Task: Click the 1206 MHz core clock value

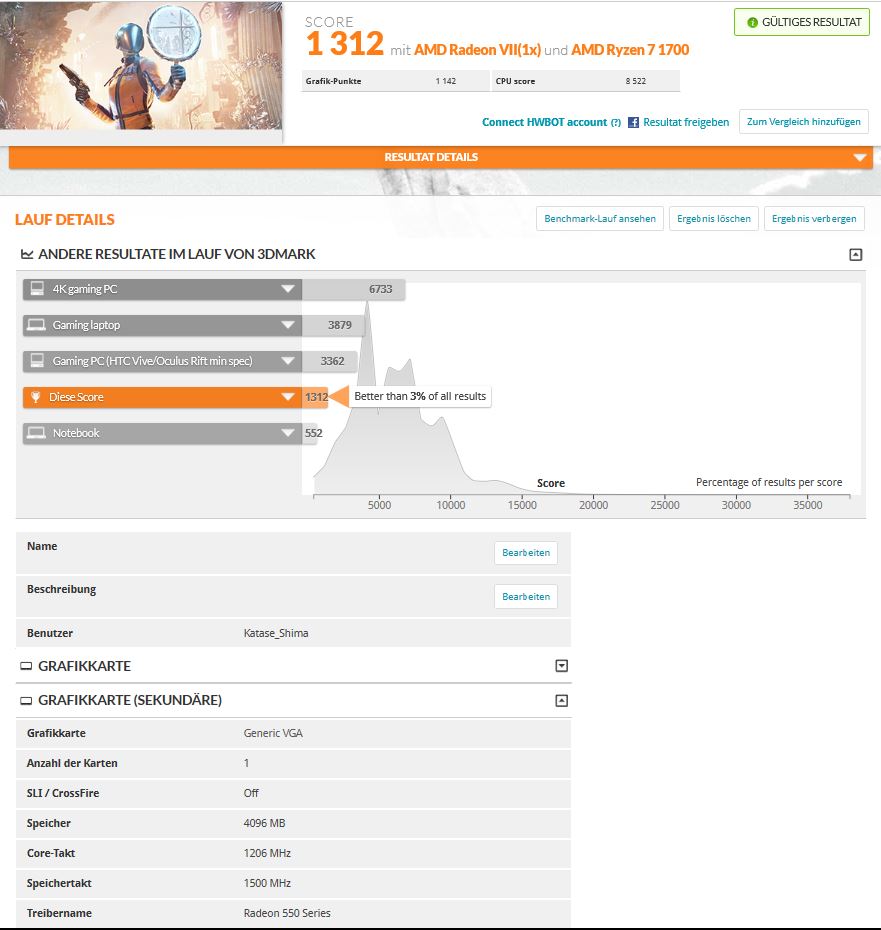Action: click(x=267, y=853)
